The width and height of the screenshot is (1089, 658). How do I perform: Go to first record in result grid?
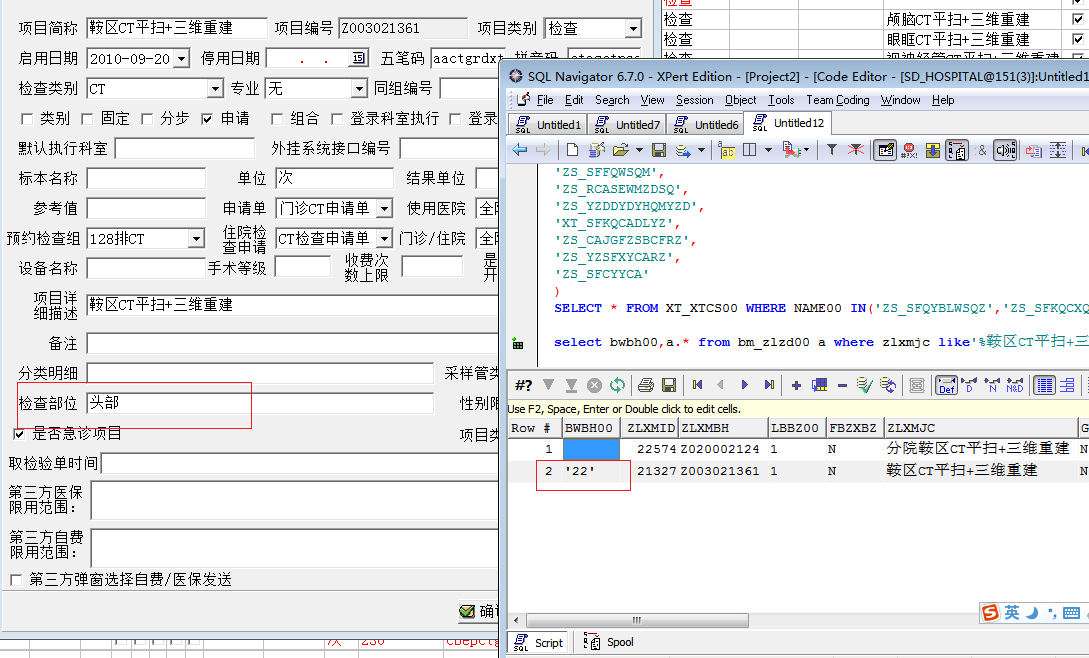point(697,385)
